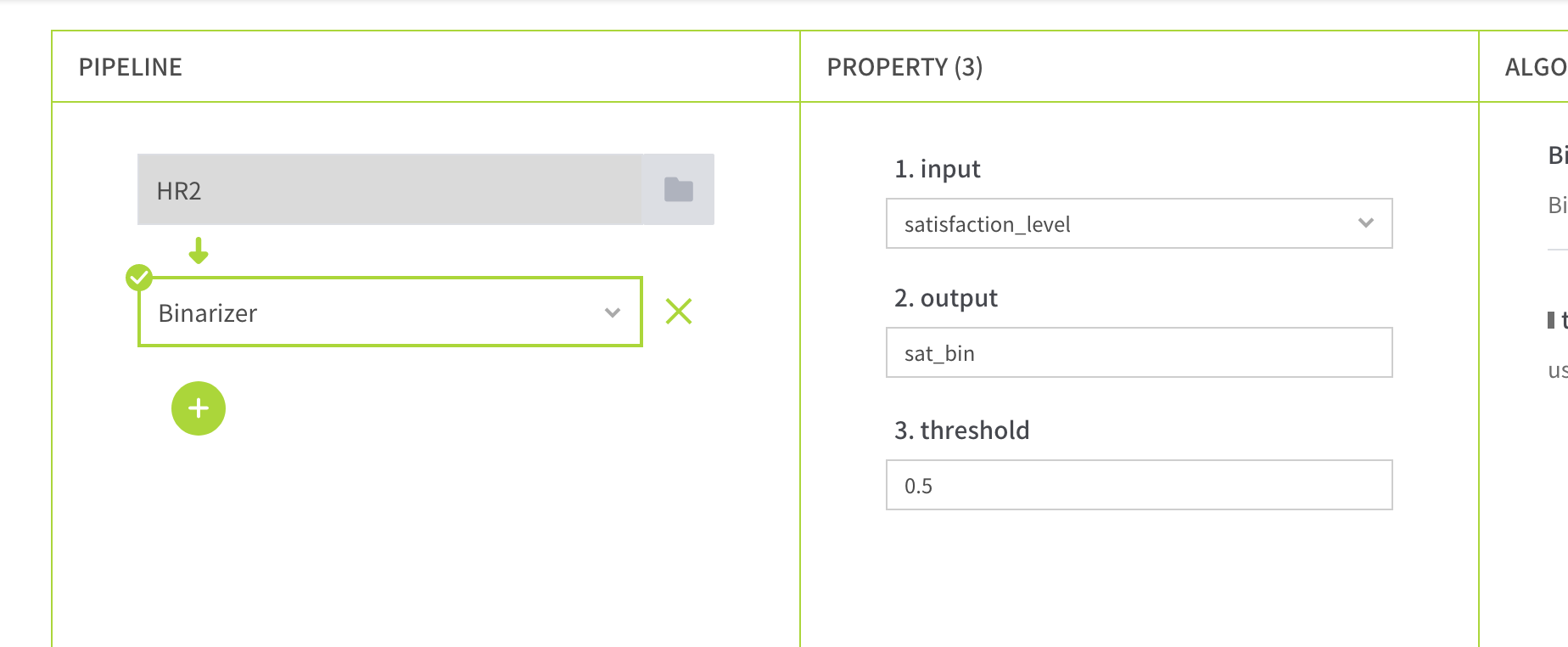The height and width of the screenshot is (647, 1568).
Task: Click the threshold value field showing 0.5
Action: (x=1139, y=485)
